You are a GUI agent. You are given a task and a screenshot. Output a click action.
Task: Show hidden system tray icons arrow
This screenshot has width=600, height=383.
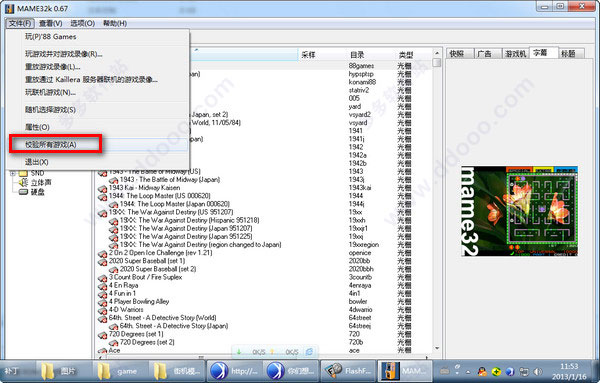(468, 372)
